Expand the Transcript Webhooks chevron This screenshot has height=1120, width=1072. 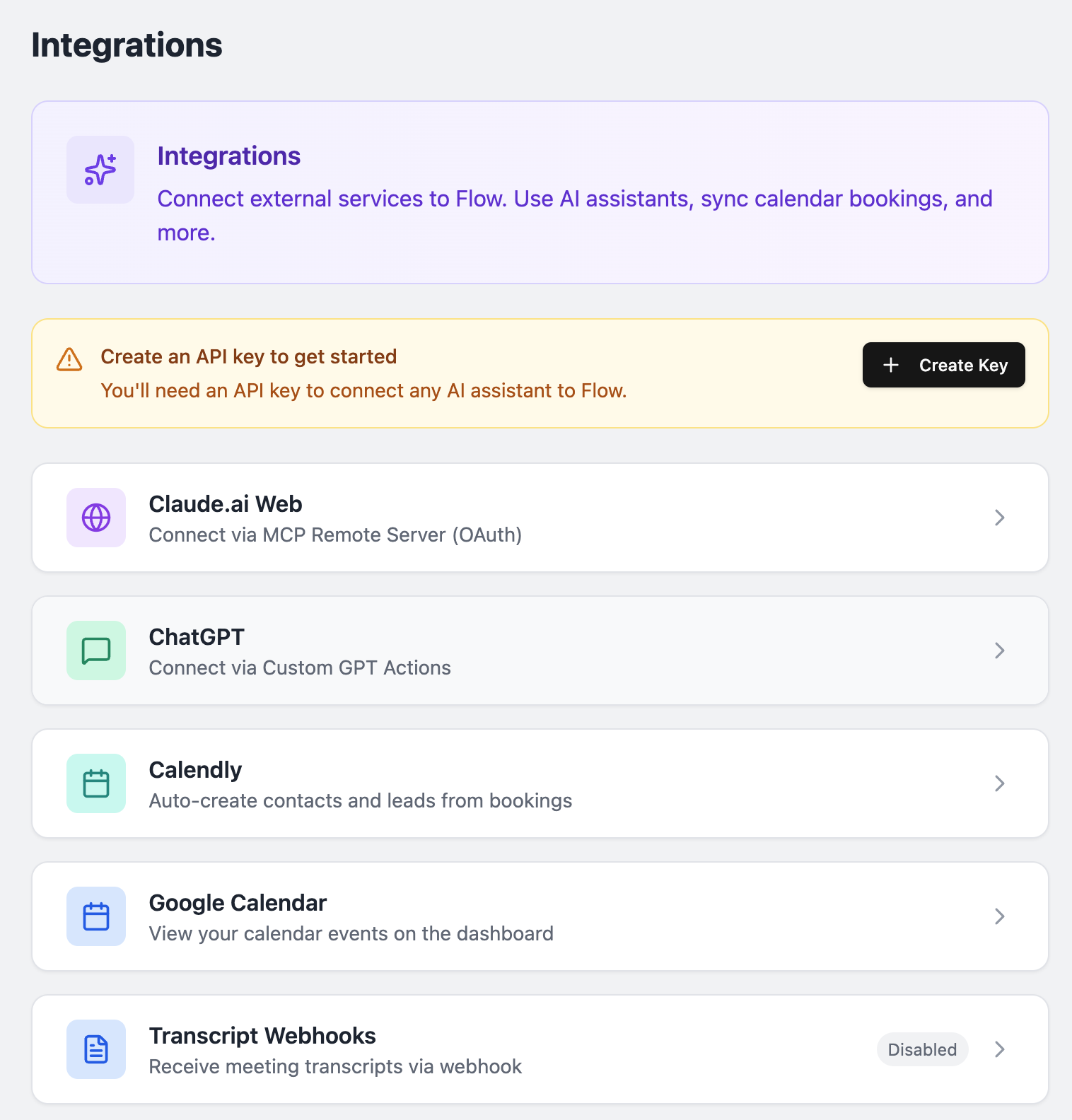click(x=998, y=1049)
